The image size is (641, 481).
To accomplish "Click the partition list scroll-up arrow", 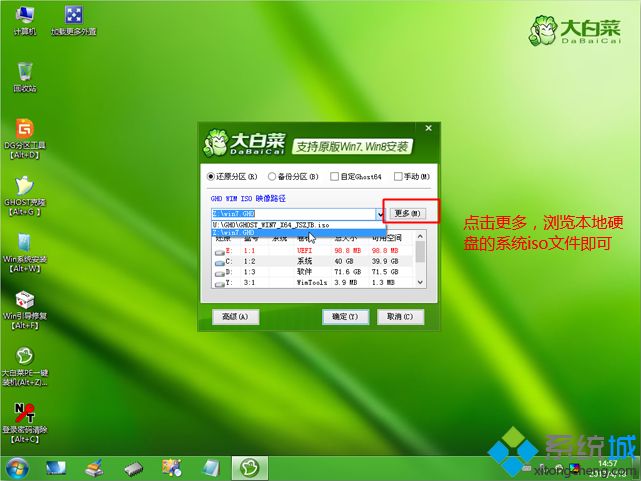I will tap(420, 236).
